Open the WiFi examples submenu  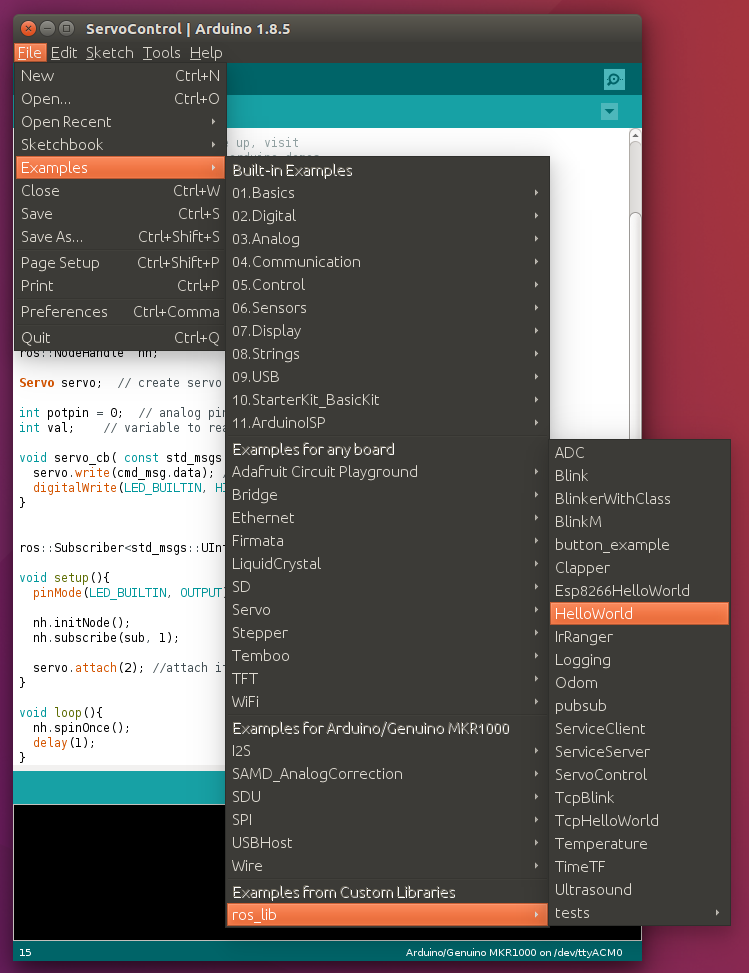pyautogui.click(x=387, y=701)
